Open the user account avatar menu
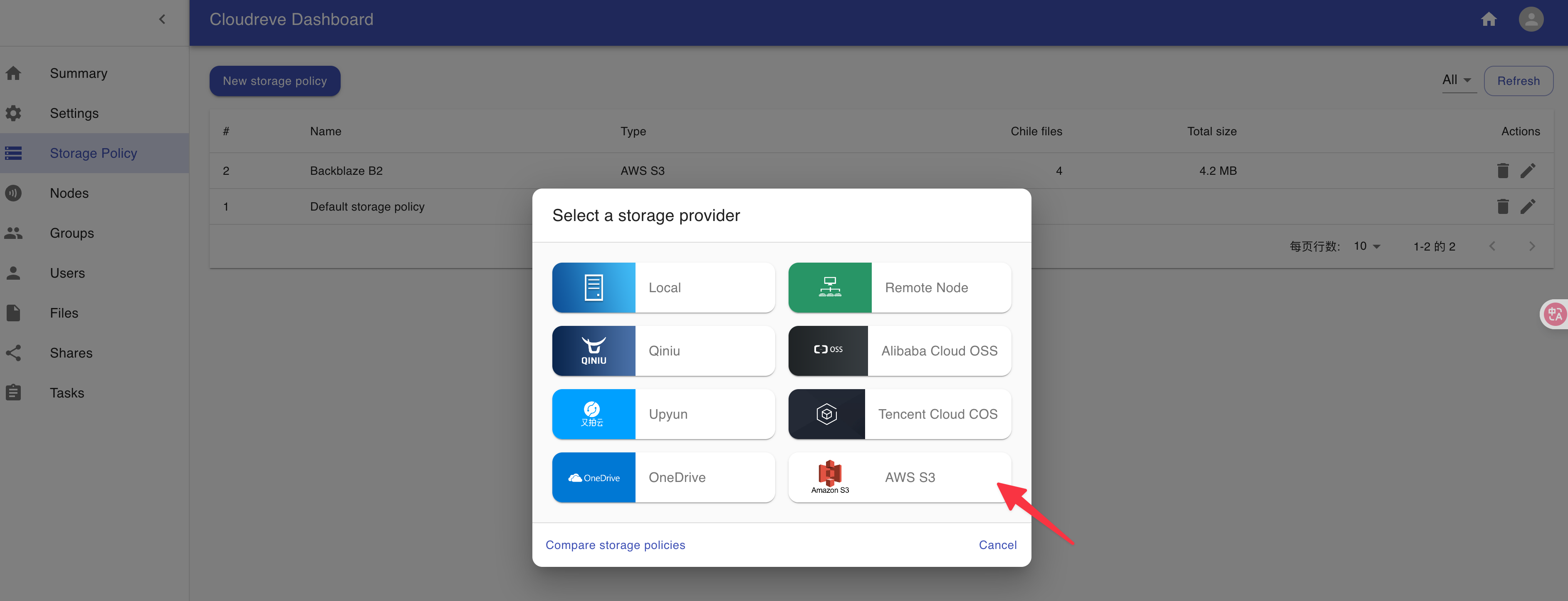The image size is (1568, 601). [x=1530, y=20]
